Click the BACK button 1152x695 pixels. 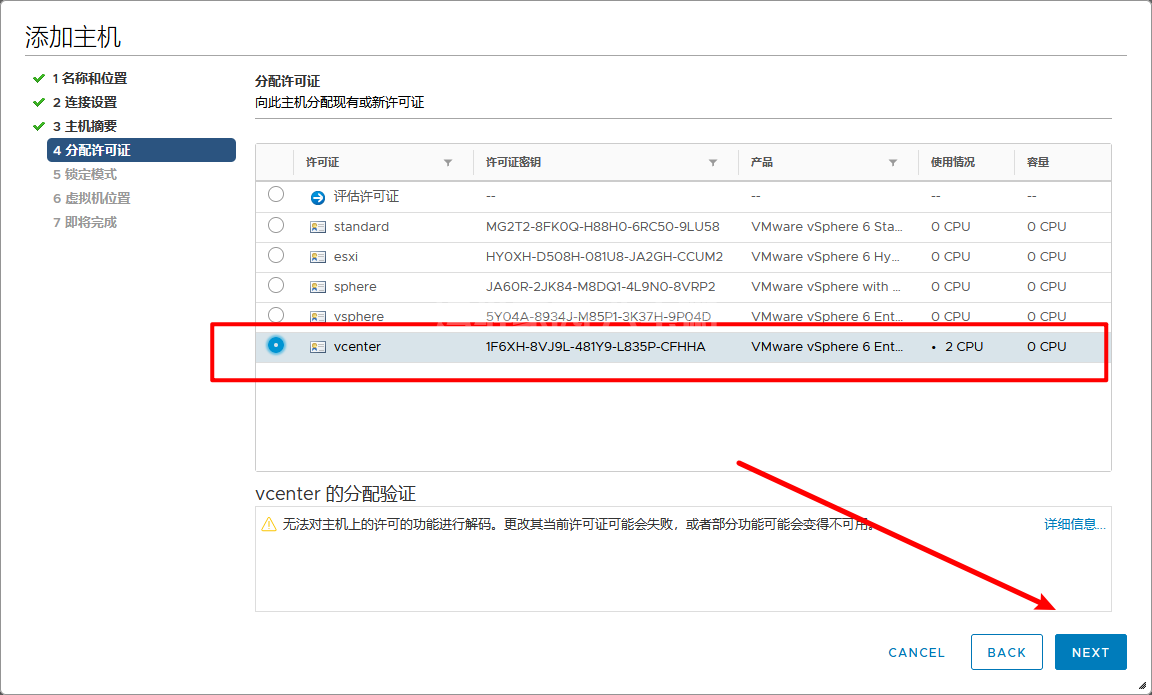pyautogui.click(x=1006, y=652)
